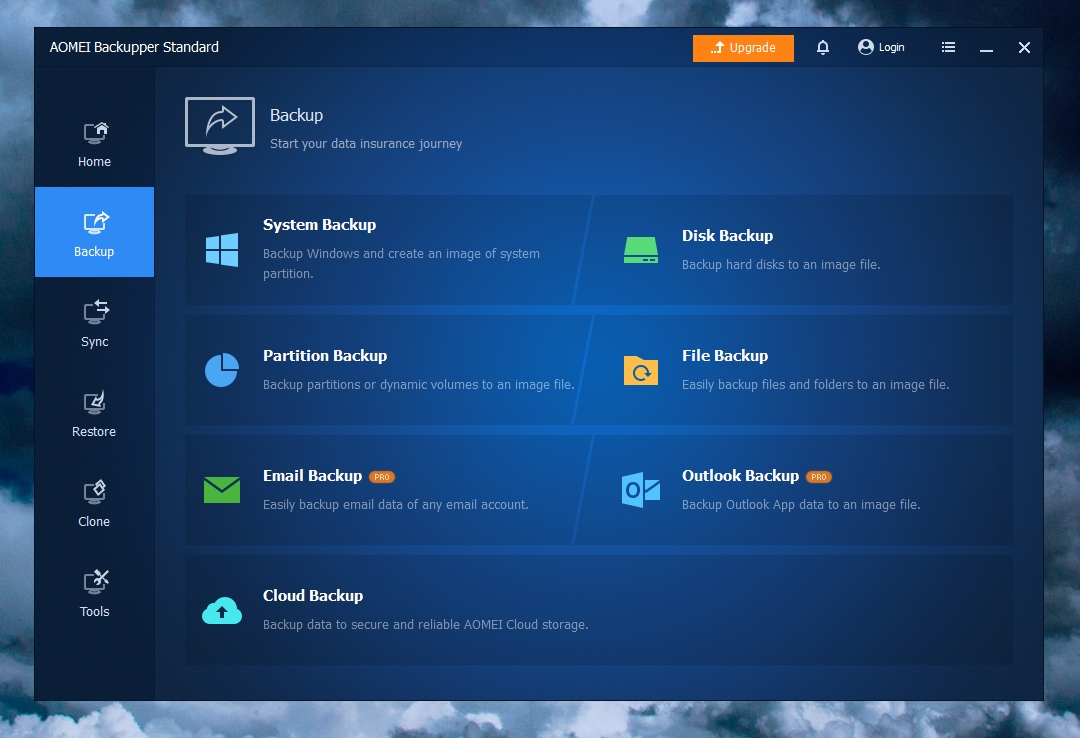The width and height of the screenshot is (1080, 738).
Task: Go to the Restore sidebar icon
Action: click(x=94, y=402)
